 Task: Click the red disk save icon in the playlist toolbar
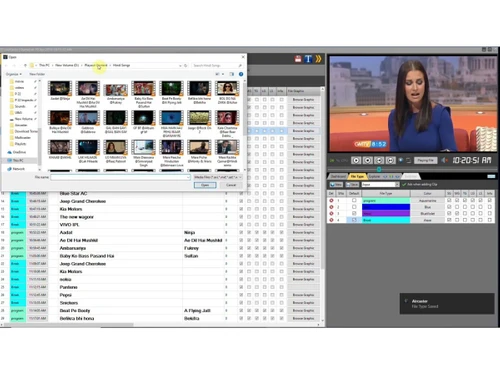[x=298, y=59]
